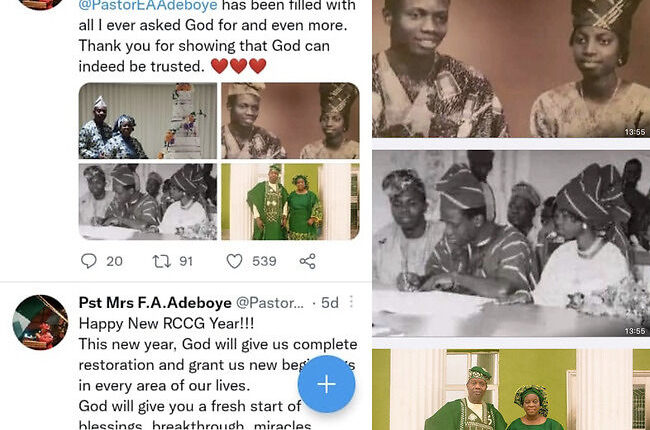Viewport: 650px width, 430px height.
Task: Like the tweet via the heart icon
Action: point(234,261)
